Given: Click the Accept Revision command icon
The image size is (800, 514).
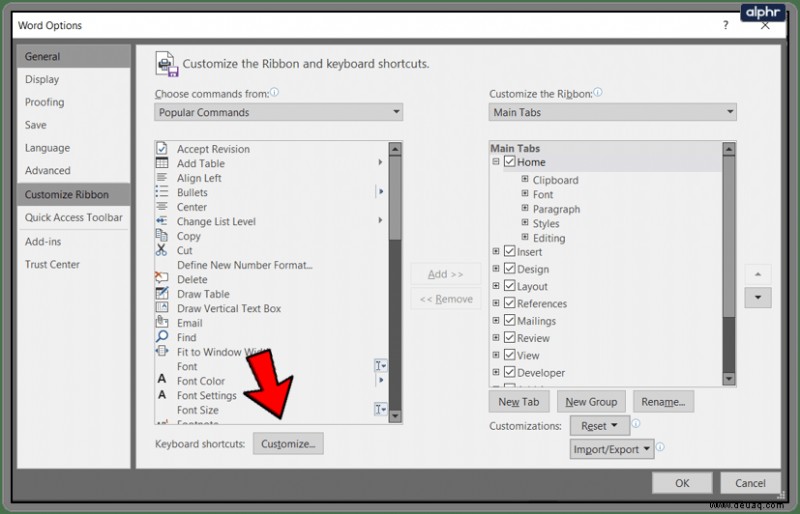Looking at the screenshot, I should [162, 149].
